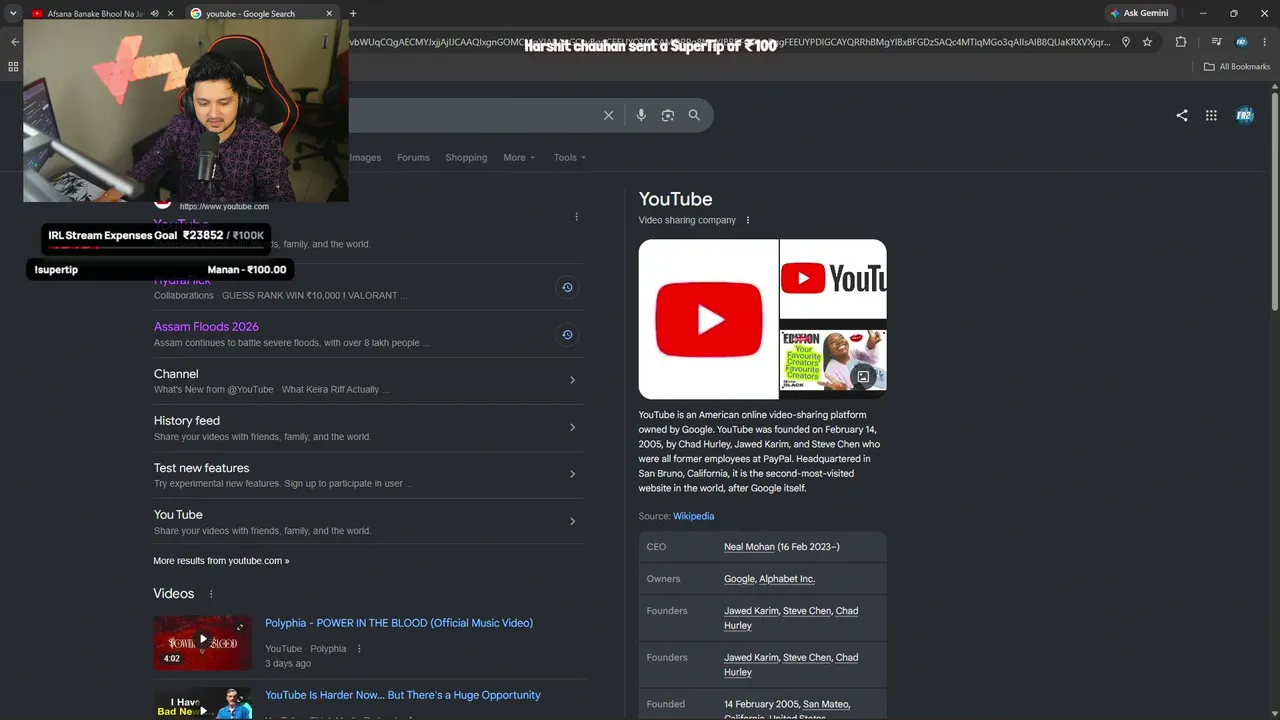
Task: Click the address bar URL field
Action: point(730,42)
